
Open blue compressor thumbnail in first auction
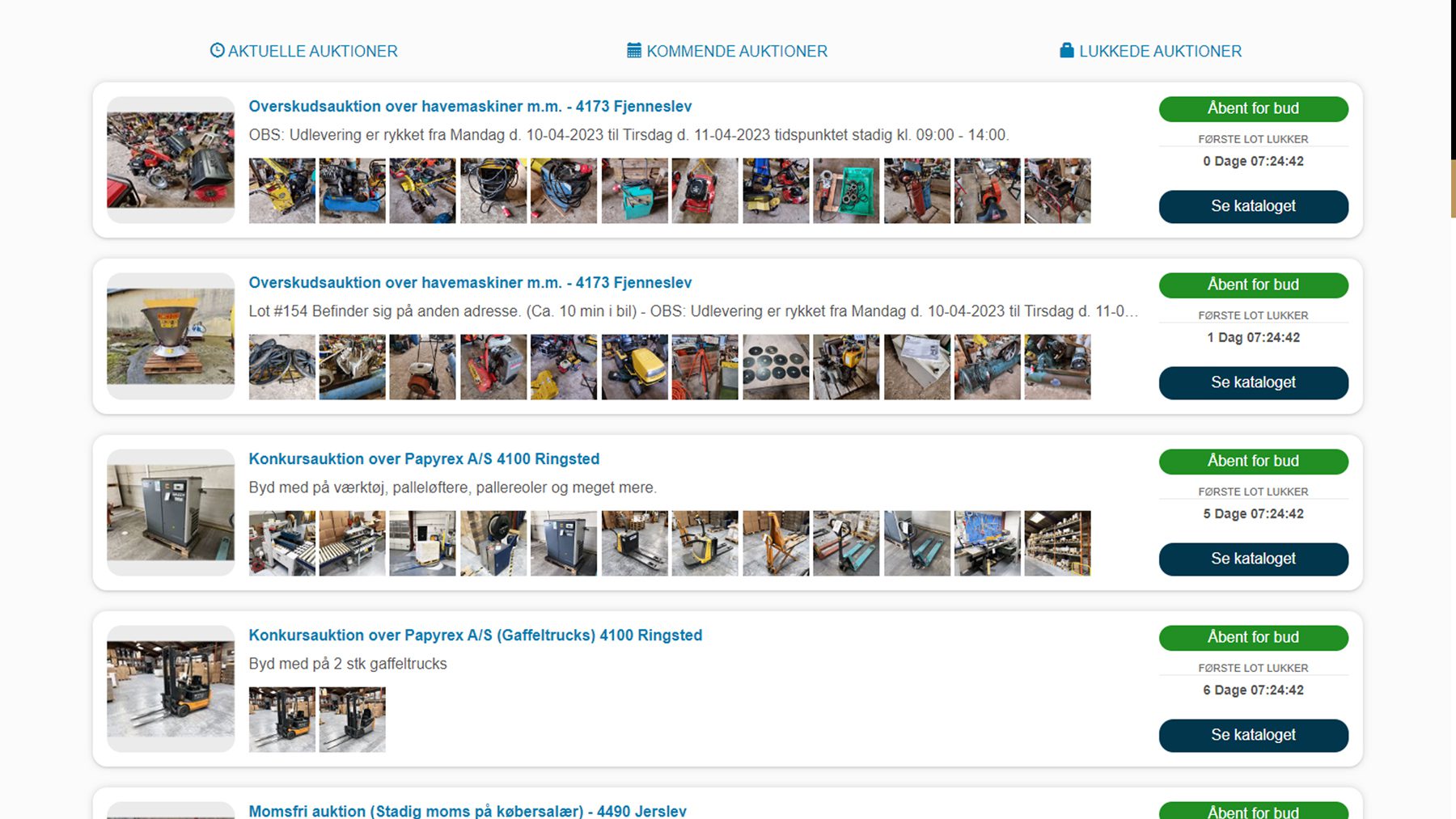[352, 191]
